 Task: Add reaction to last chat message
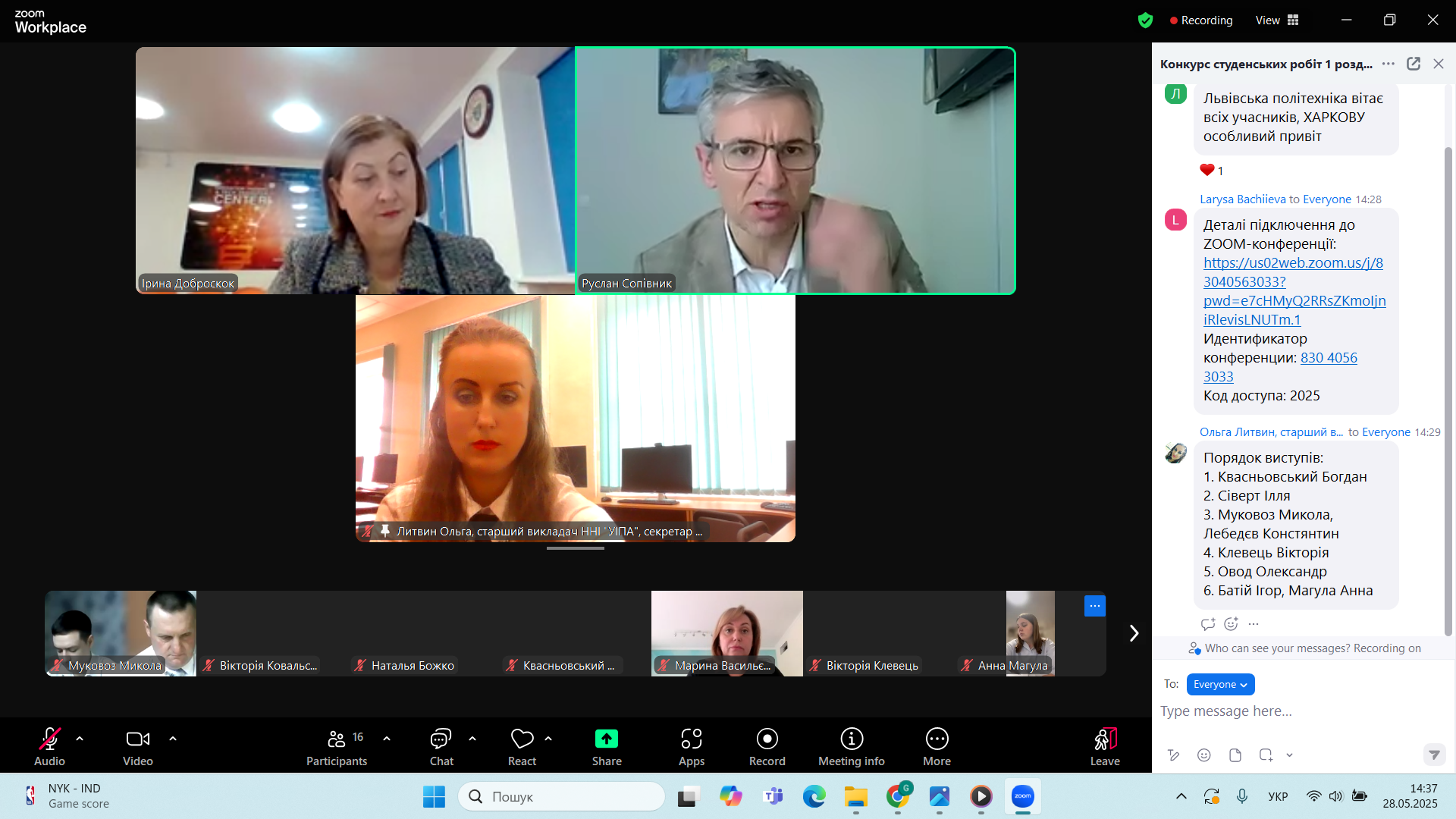click(1231, 623)
